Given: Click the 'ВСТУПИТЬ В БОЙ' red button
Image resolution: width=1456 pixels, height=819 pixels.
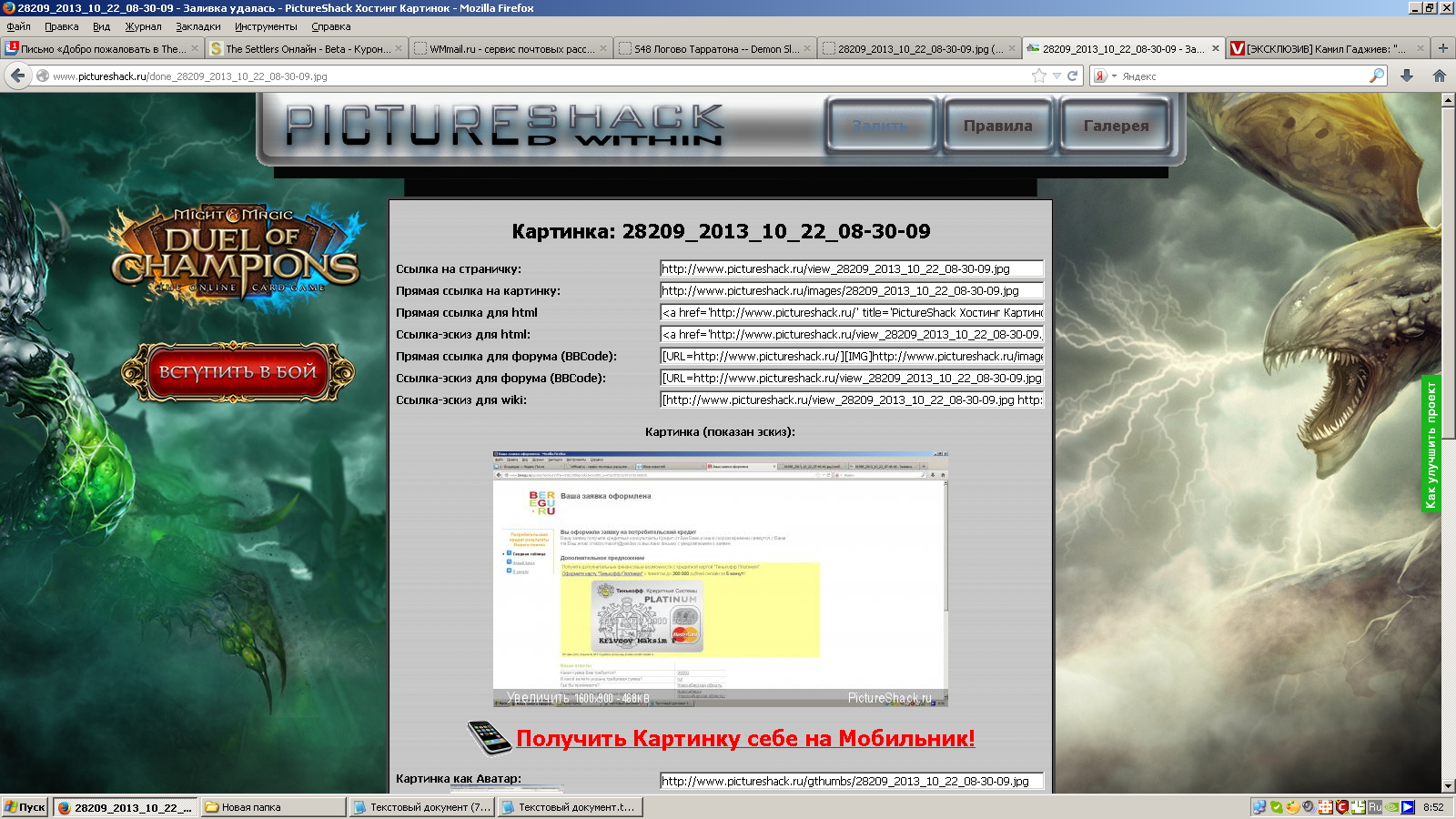Looking at the screenshot, I should pyautogui.click(x=238, y=371).
